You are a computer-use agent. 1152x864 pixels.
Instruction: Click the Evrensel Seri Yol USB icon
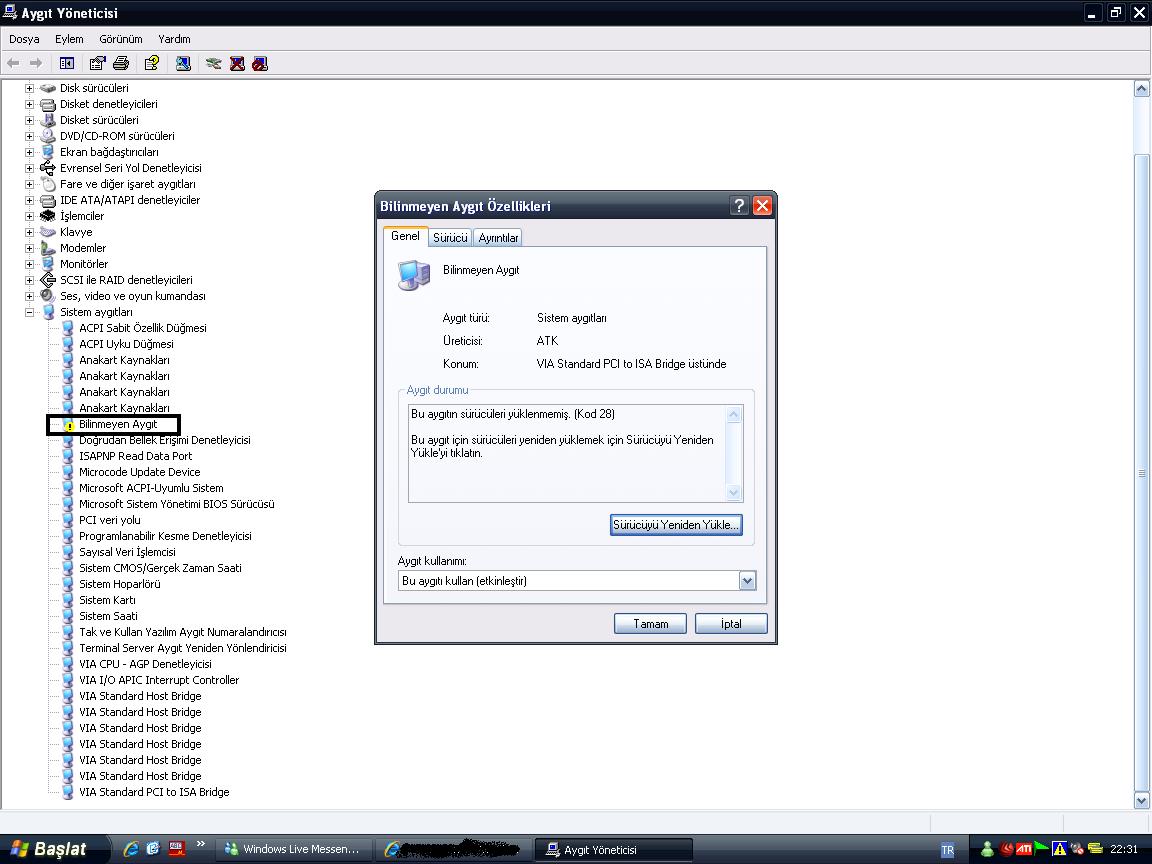pos(48,168)
